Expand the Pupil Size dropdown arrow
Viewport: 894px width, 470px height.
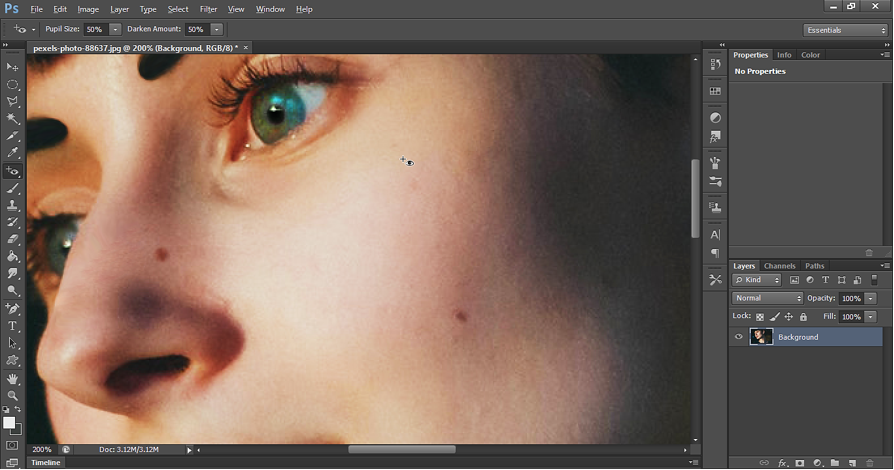(115, 30)
